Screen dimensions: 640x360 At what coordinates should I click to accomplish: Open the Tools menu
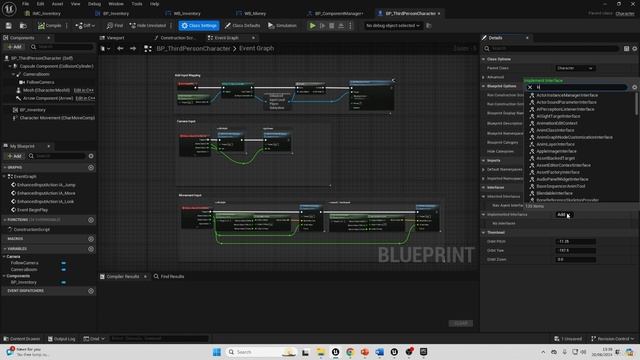[137, 4]
